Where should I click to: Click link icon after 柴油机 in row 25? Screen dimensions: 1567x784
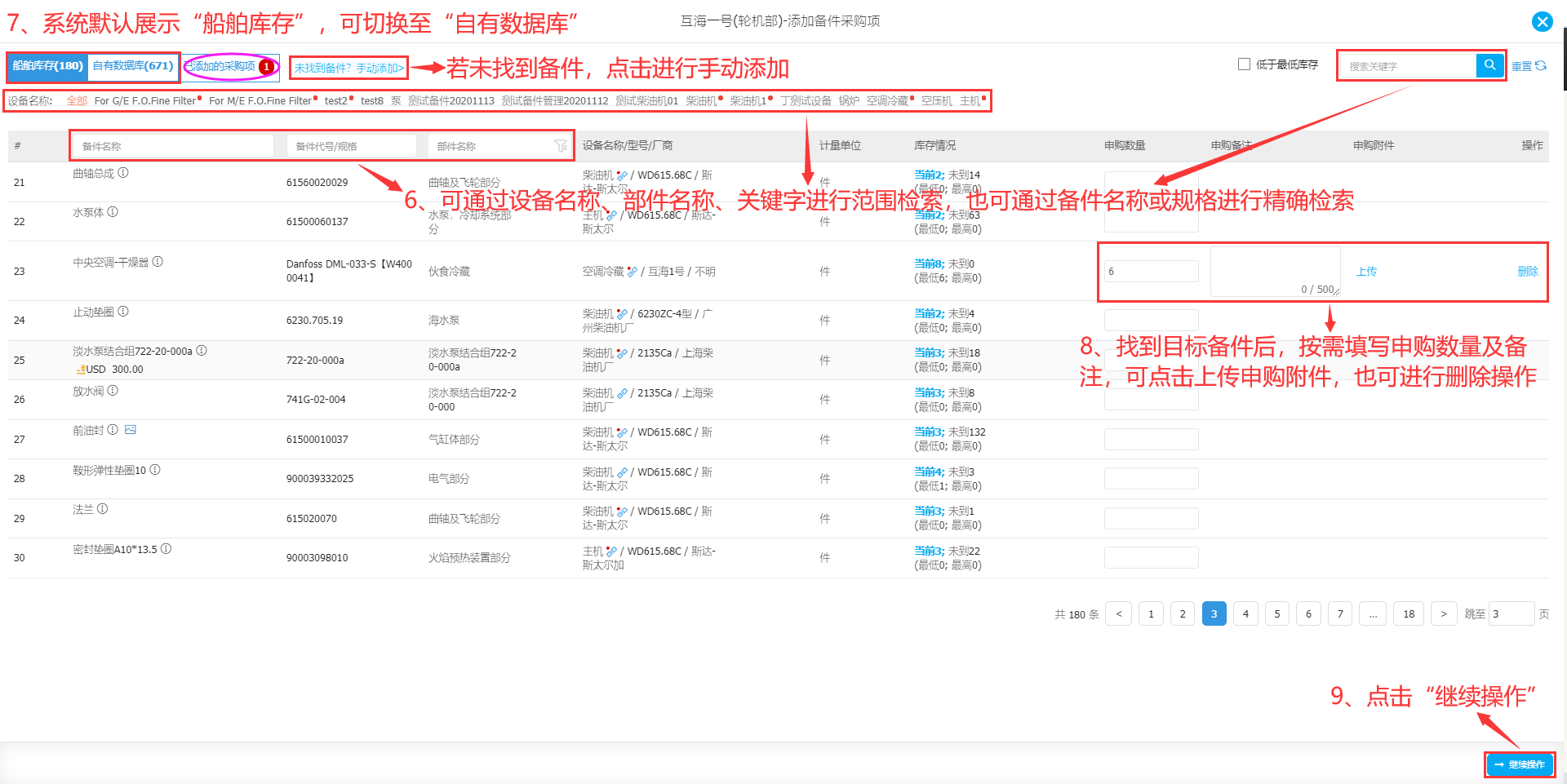tap(622, 353)
